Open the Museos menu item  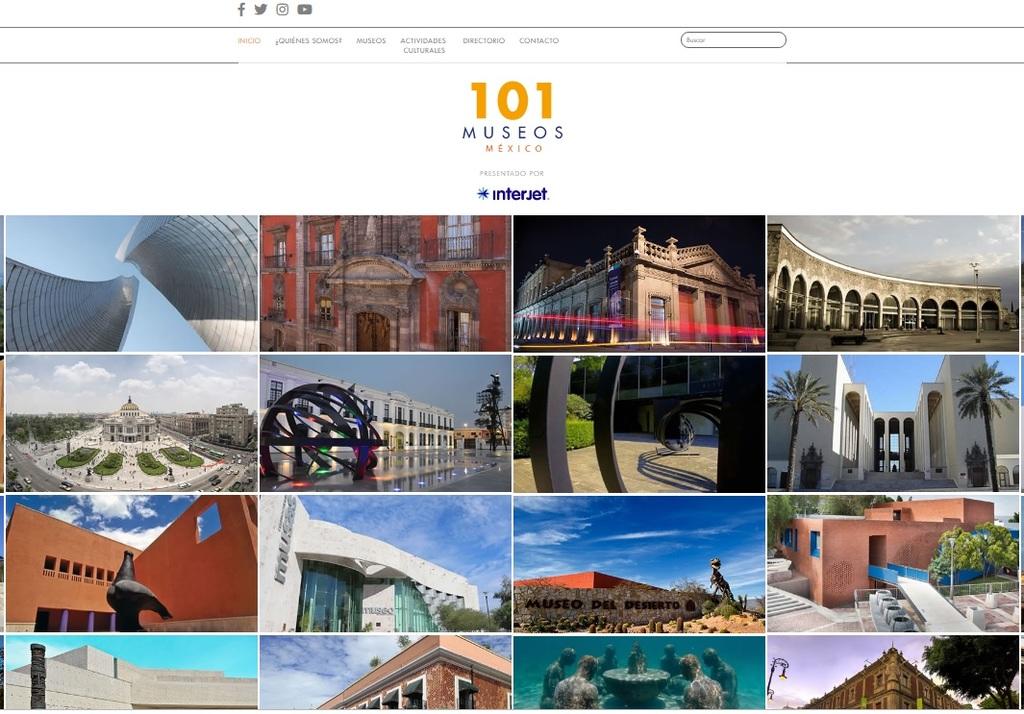[x=371, y=41]
